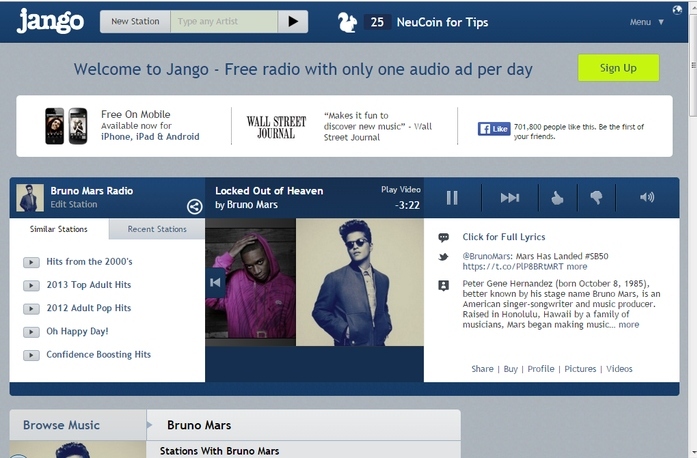Open 2012 Adult Pop Hits link
Screen dimensions: 697x458
coord(89,308)
